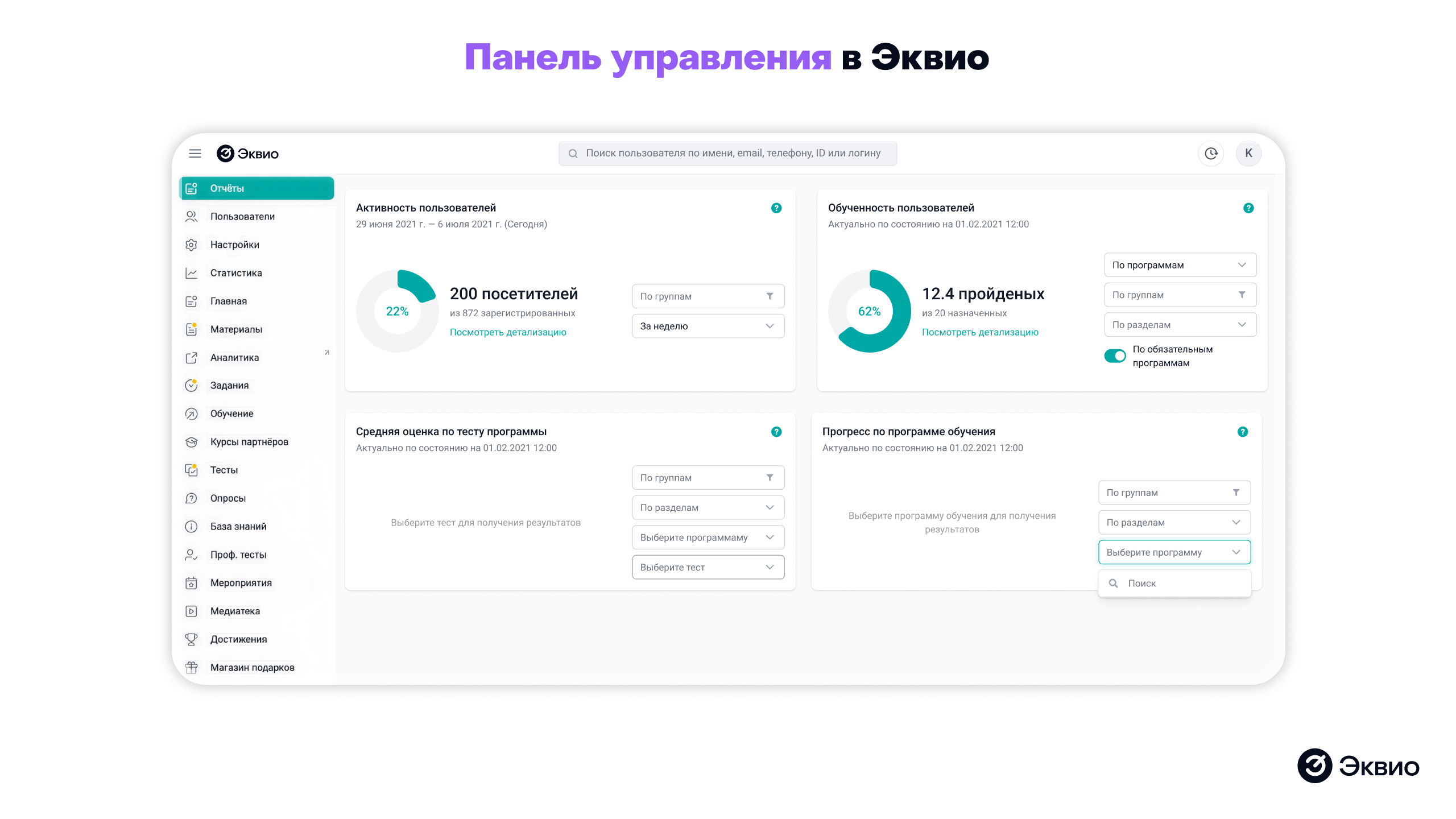Viewport: 1456px width, 819px height.
Task: Open the За неделю period dropdown
Action: click(x=708, y=326)
